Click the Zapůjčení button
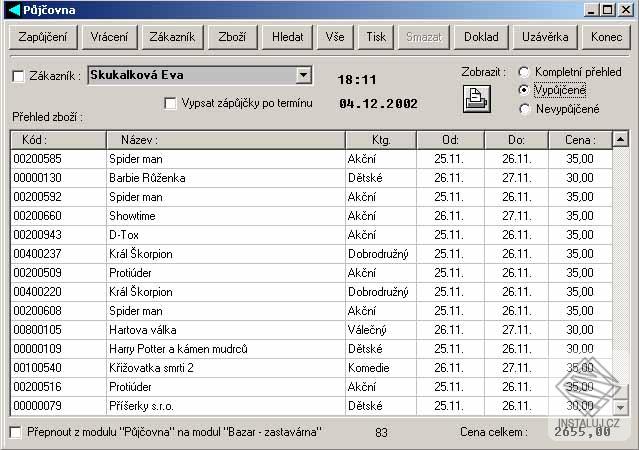Screen dimensions: 639x450 (43, 37)
